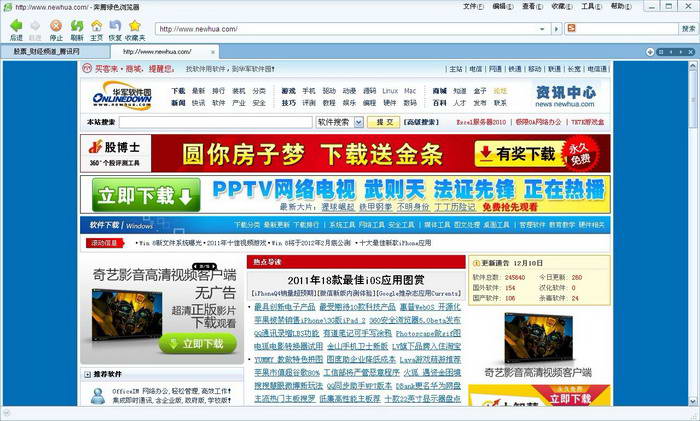The width and height of the screenshot is (700, 421).
Task: Open the 查看 (View) menu
Action: (x=532, y=6)
